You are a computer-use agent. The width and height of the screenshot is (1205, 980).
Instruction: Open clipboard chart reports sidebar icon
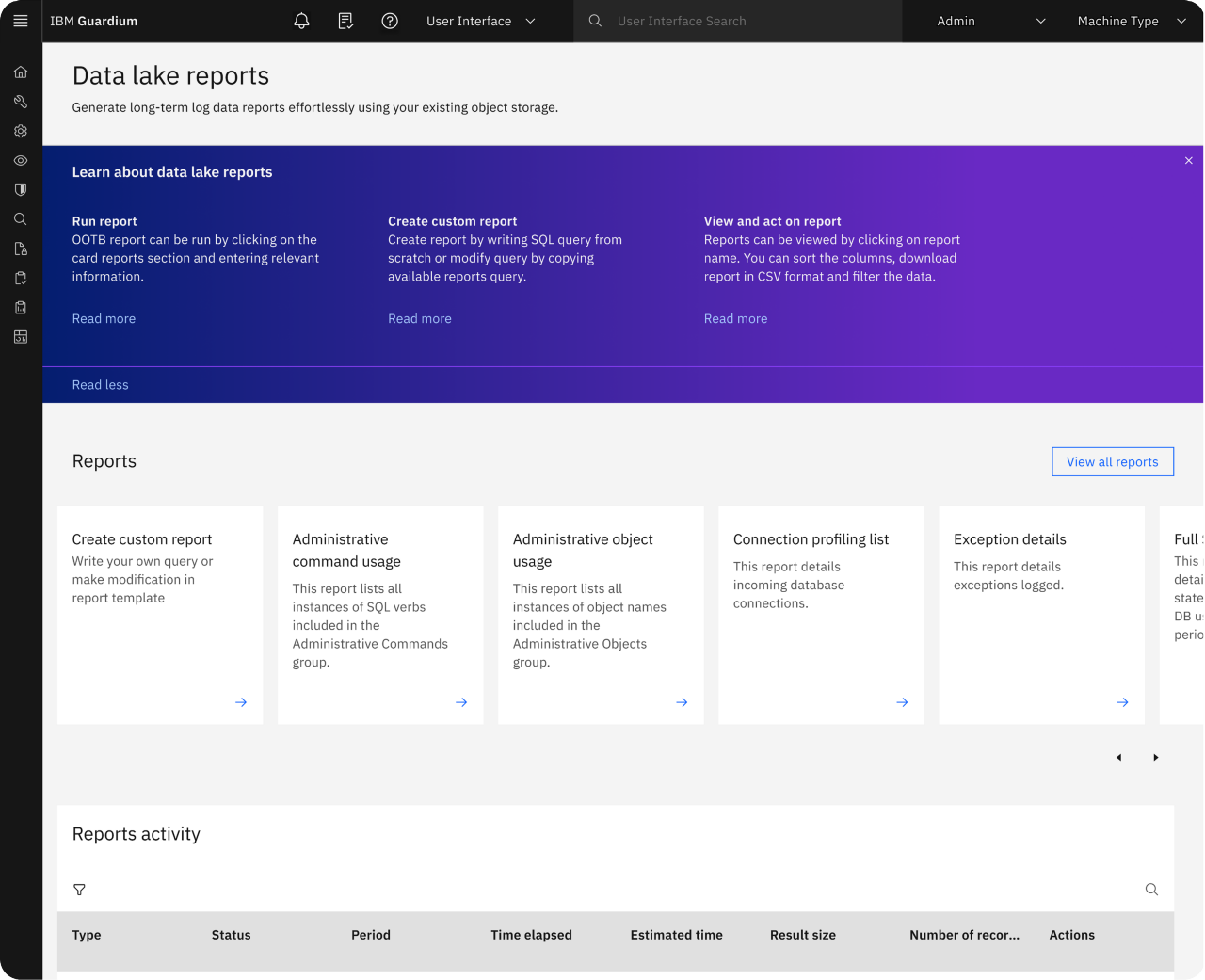[x=21, y=307]
